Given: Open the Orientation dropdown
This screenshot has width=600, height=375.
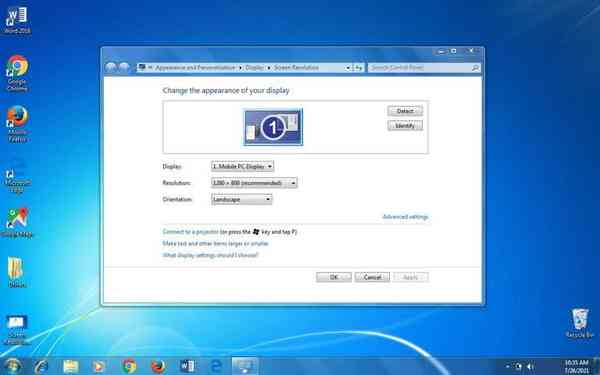Looking at the screenshot, I should tap(241, 199).
